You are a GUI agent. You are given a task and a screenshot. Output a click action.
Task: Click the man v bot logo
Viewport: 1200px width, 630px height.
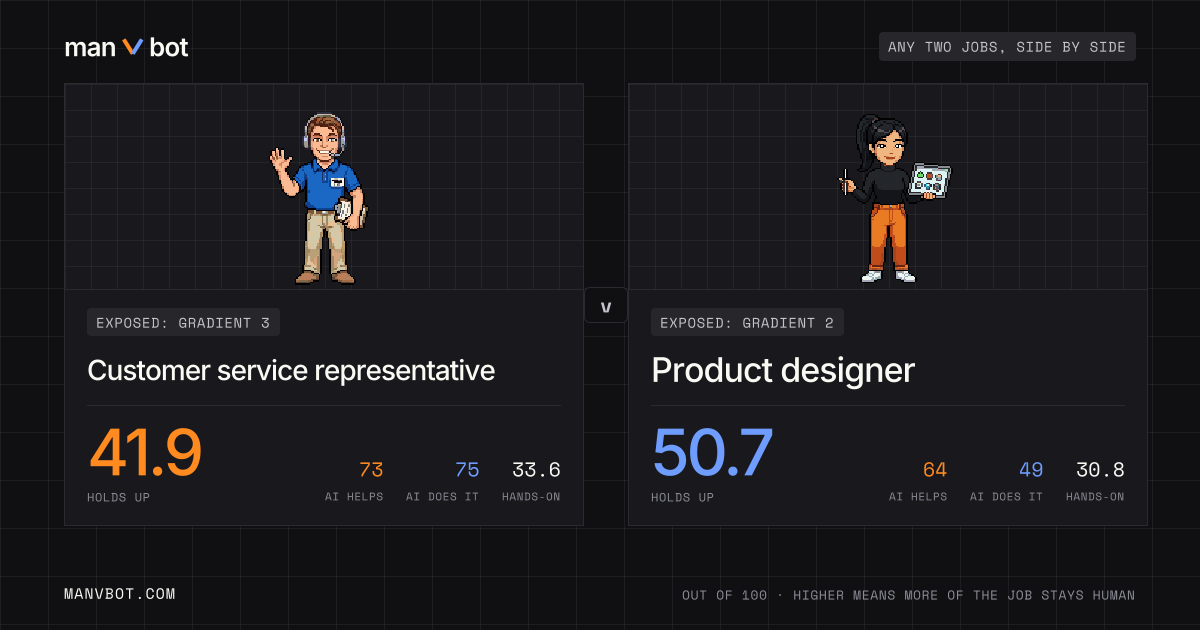pos(126,47)
